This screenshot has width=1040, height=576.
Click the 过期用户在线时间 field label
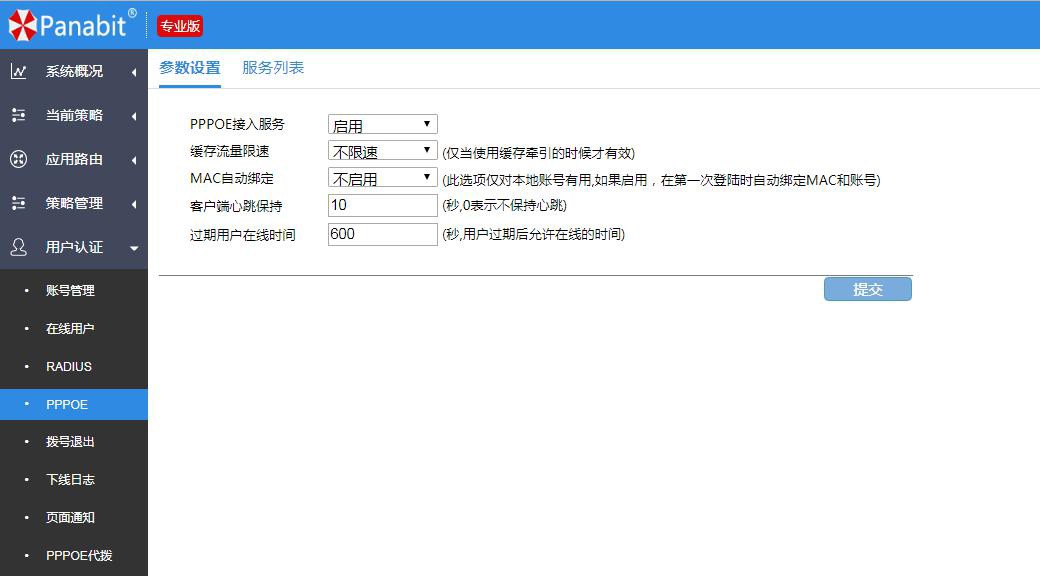pyautogui.click(x=243, y=235)
